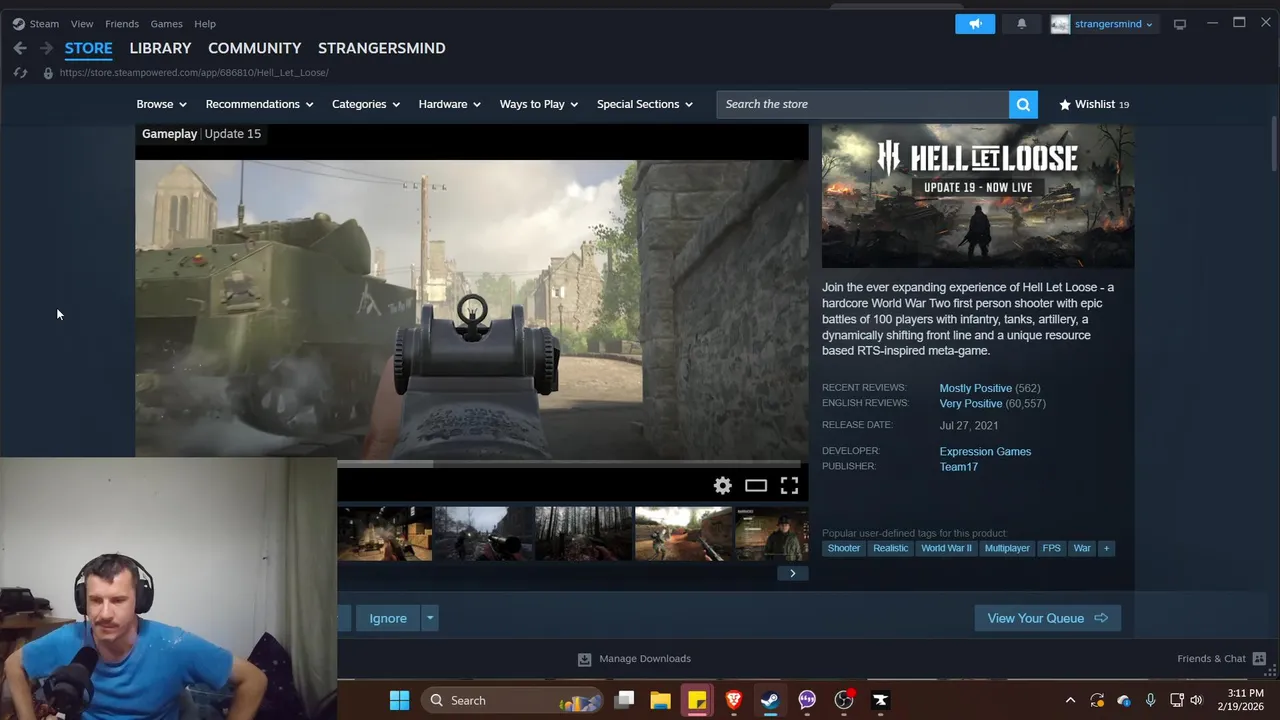Toggle theater mode for the video
This screenshot has height=720, width=1280.
(x=756, y=486)
